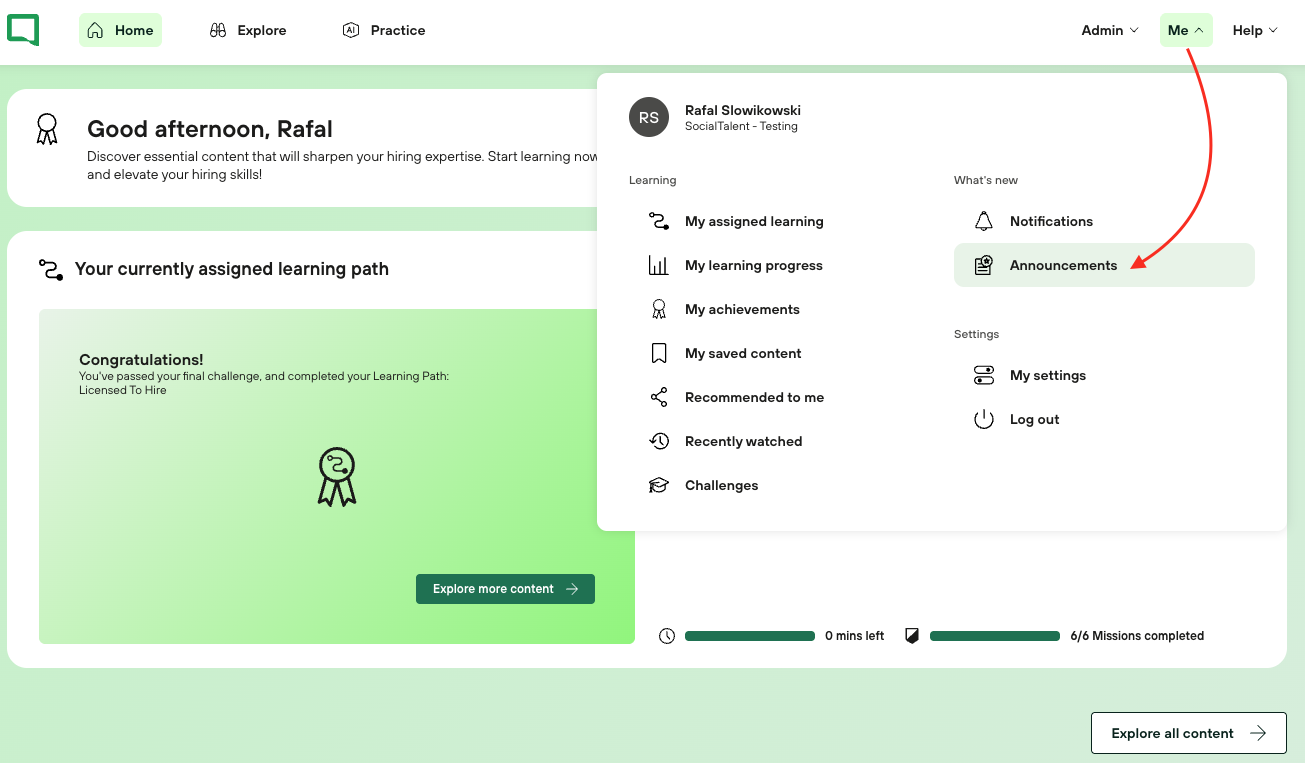Open My assigned learning
The image size is (1305, 763).
[754, 221]
